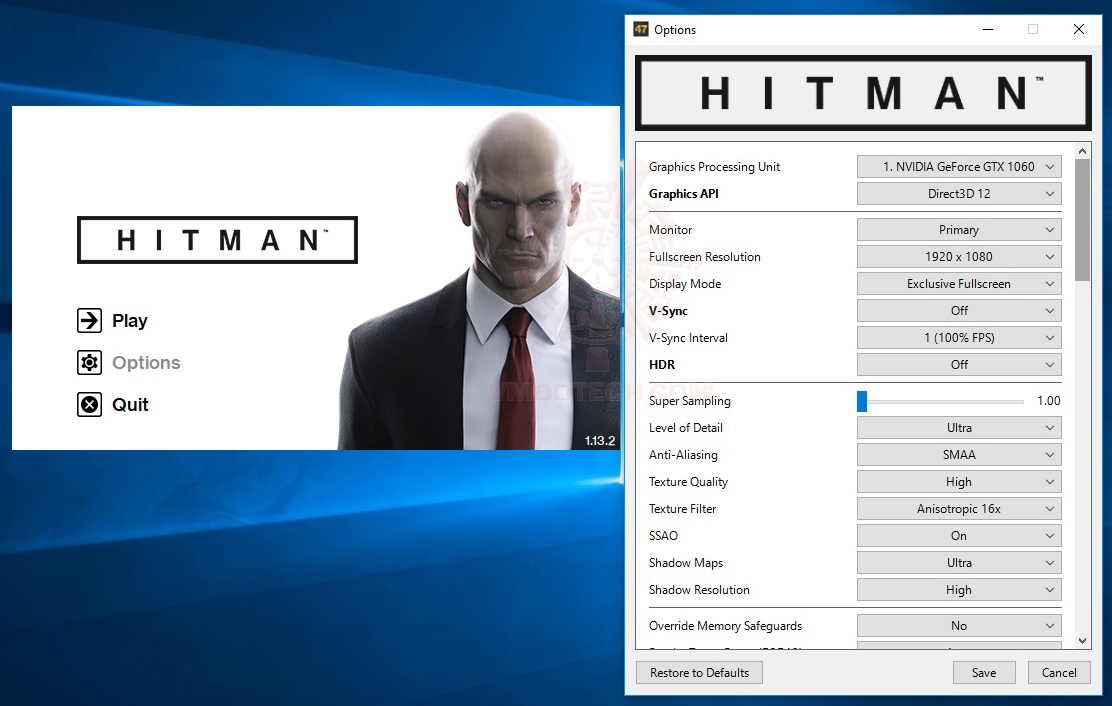1112x706 pixels.
Task: Turn off SSAO
Action: pyautogui.click(x=958, y=535)
